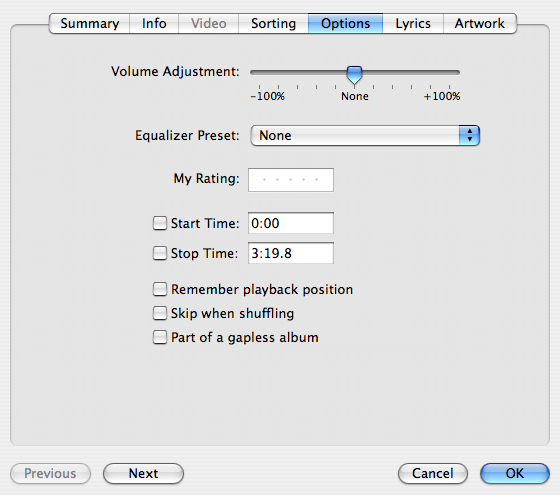Click the Options tab
Screen dimensions: 560x495
[x=345, y=24]
